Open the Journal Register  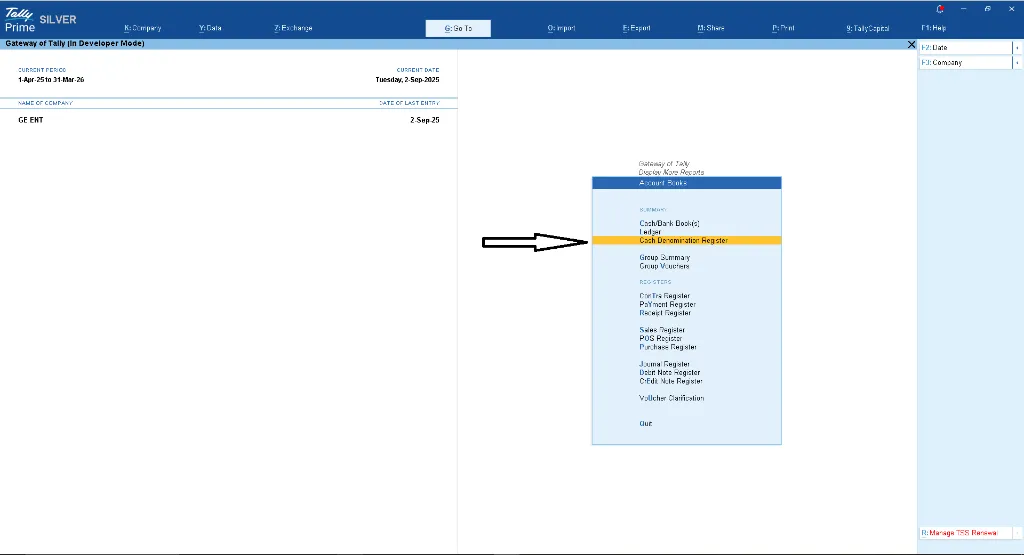click(665, 364)
